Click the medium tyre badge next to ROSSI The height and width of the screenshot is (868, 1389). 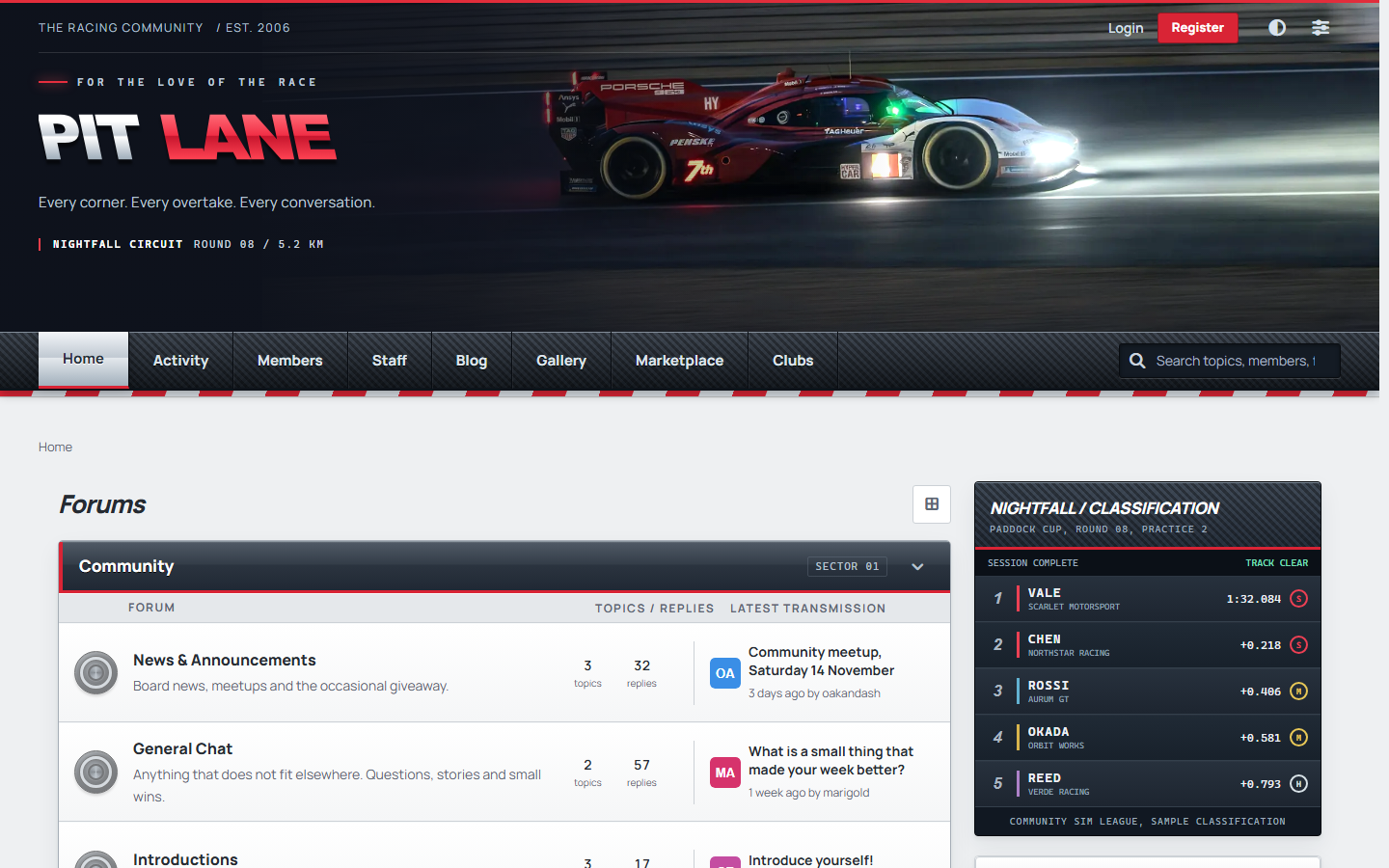tap(1299, 692)
